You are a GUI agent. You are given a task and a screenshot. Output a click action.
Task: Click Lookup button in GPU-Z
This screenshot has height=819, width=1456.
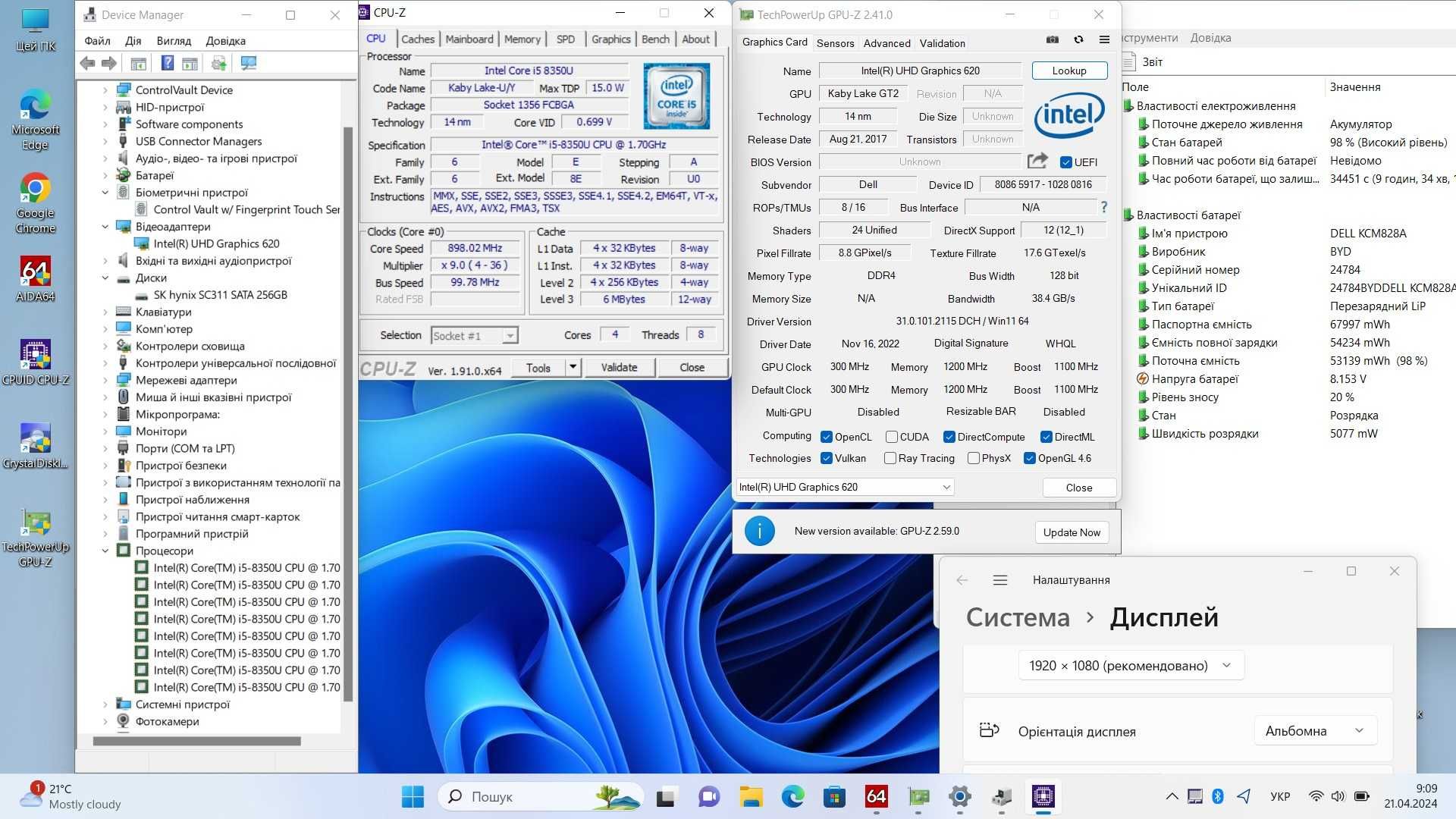pos(1069,71)
